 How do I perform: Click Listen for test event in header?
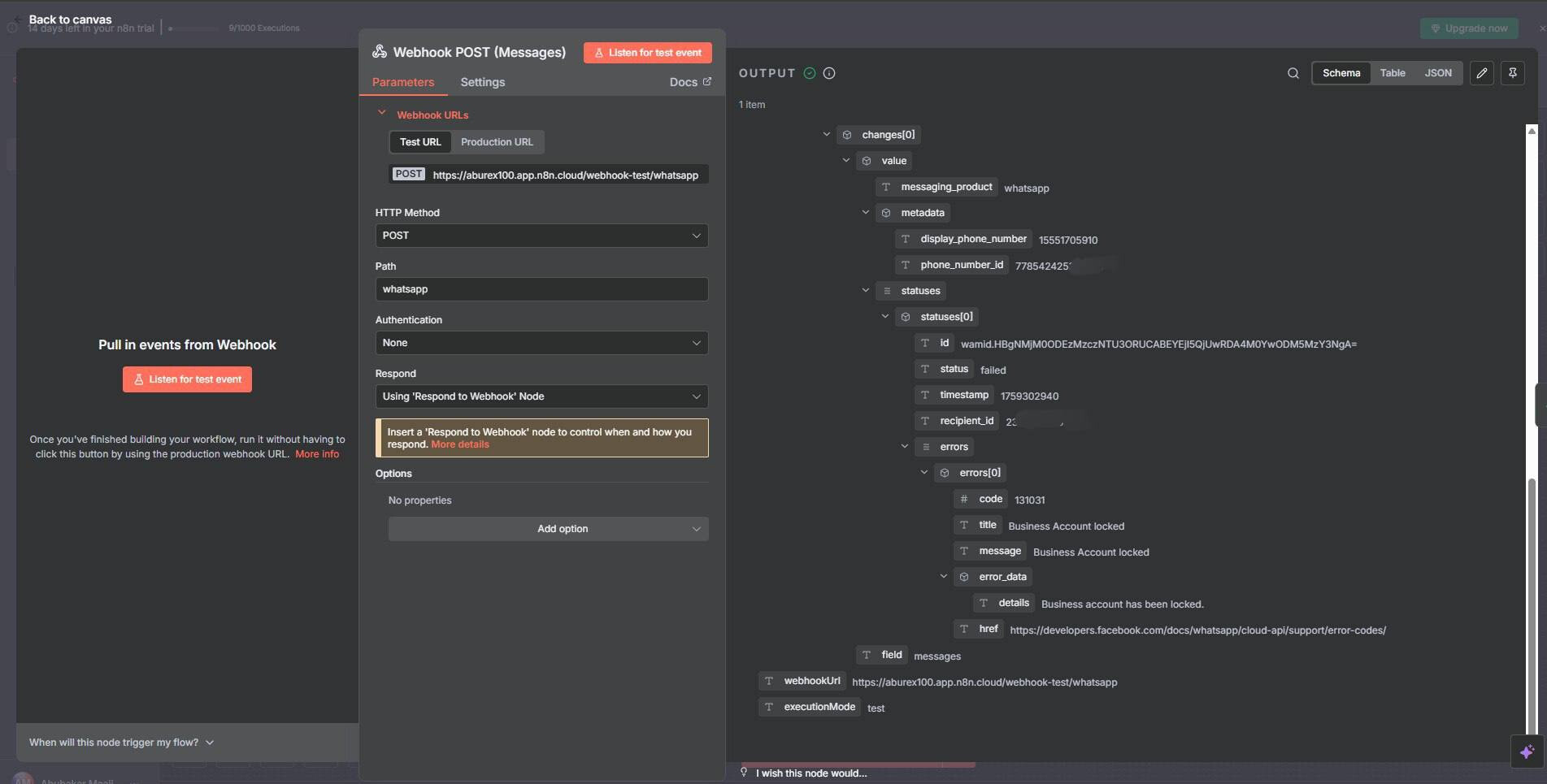pyautogui.click(x=647, y=53)
